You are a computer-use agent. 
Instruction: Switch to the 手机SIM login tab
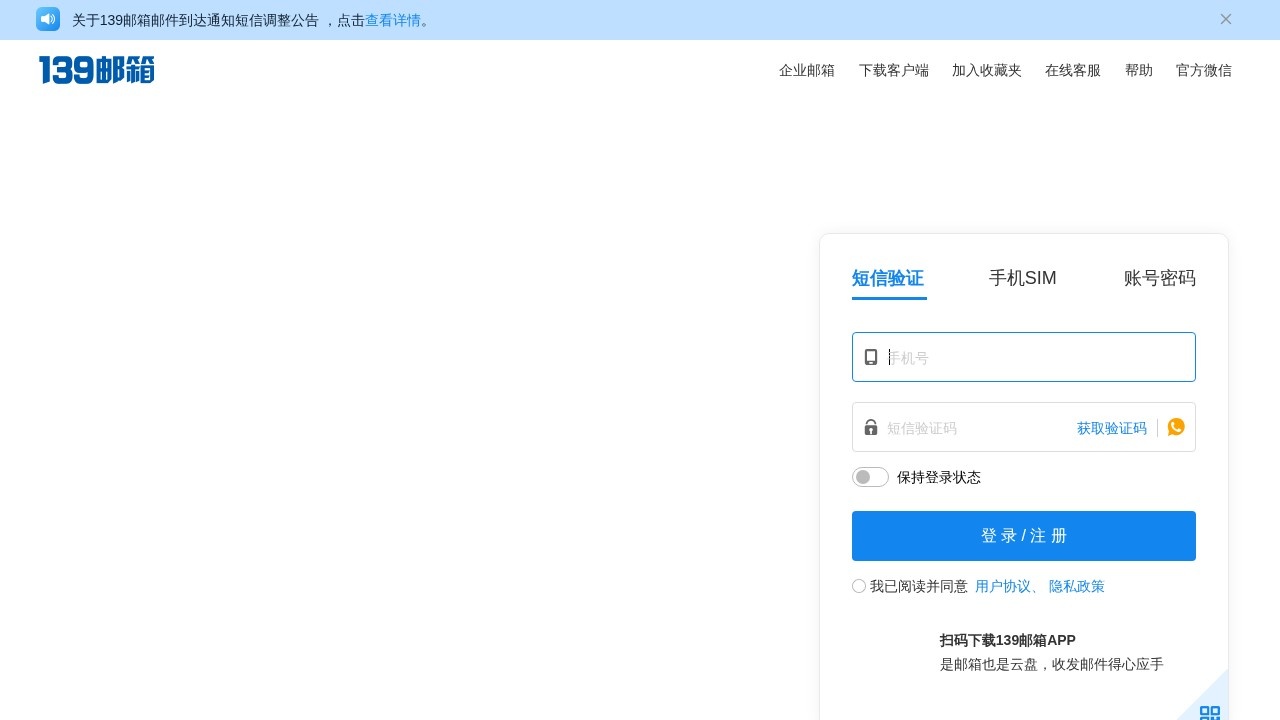coord(1023,278)
